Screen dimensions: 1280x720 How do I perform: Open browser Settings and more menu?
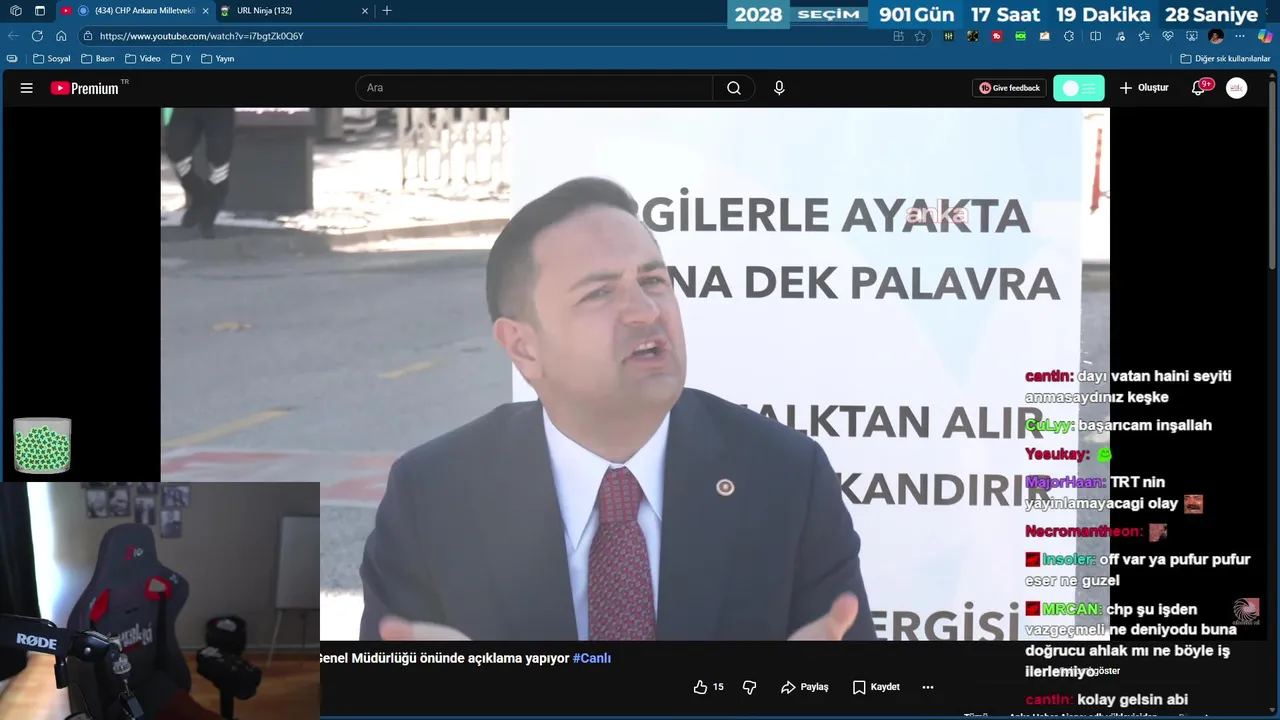1240,36
